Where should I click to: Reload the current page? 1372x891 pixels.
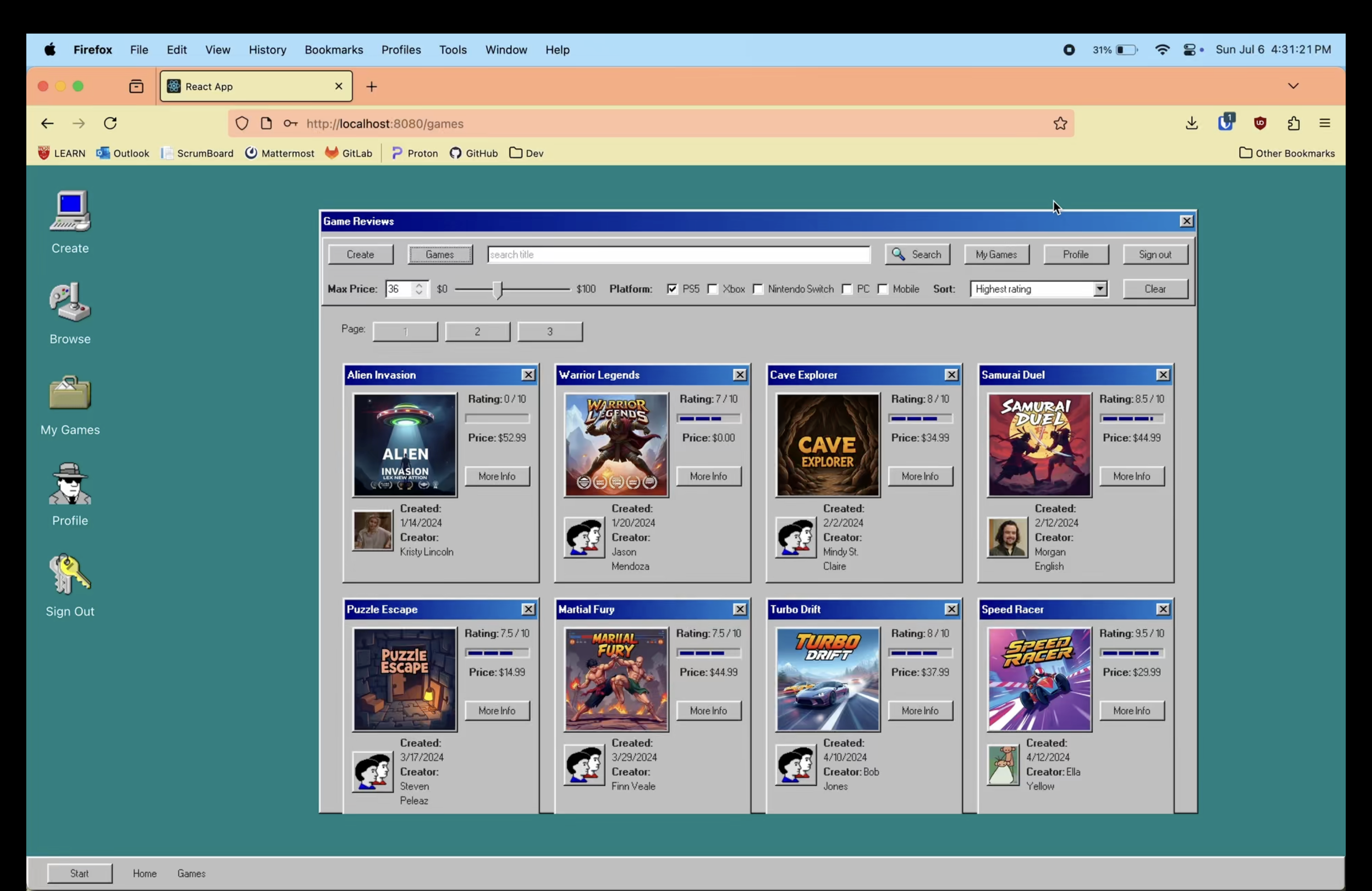tap(110, 123)
